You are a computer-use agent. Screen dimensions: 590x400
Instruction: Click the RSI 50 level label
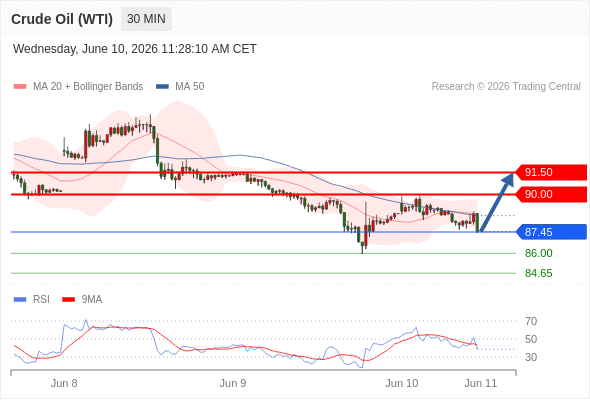pyautogui.click(x=531, y=339)
